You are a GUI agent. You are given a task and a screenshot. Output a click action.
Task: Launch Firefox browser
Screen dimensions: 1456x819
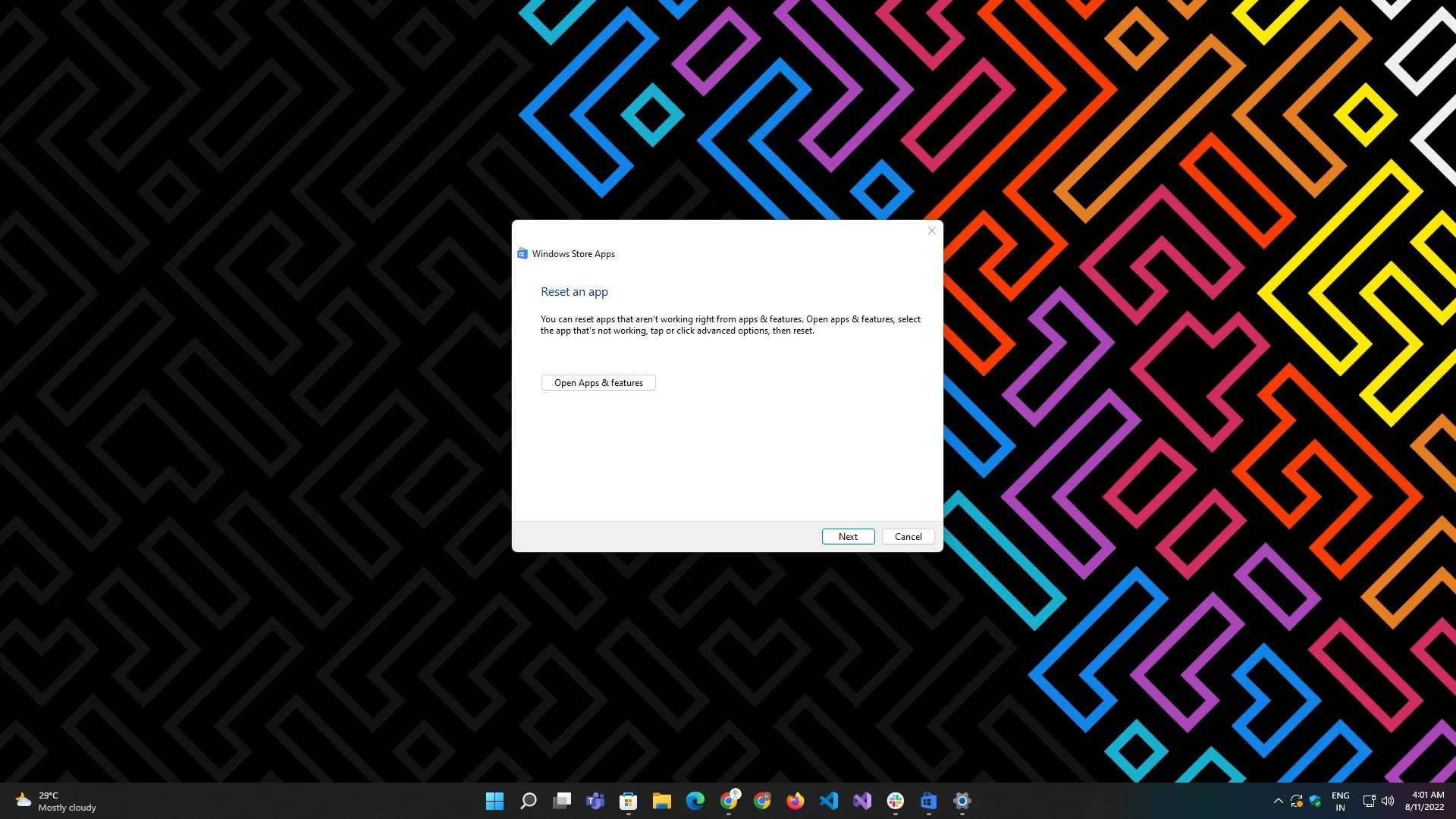coord(794,800)
